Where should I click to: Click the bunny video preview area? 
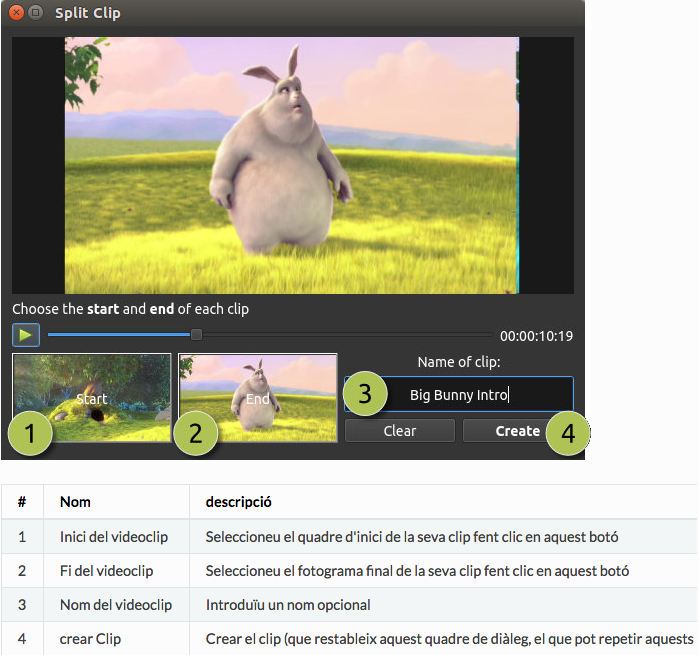pyautogui.click(x=291, y=163)
